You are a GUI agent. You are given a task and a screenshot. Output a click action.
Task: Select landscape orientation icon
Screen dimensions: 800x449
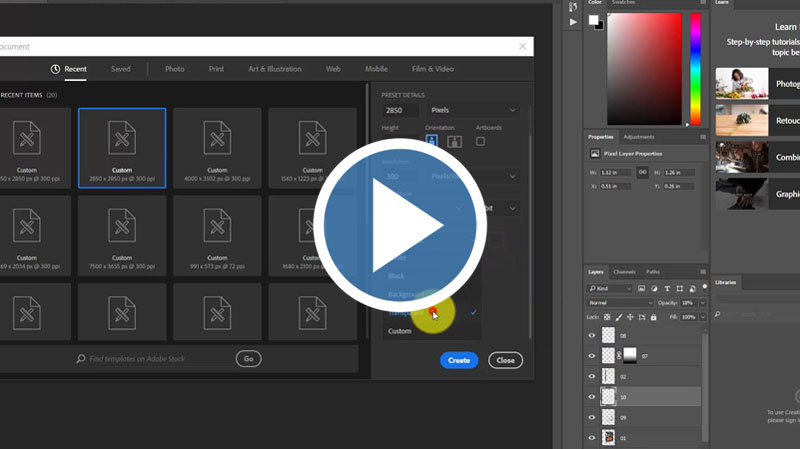pos(454,142)
